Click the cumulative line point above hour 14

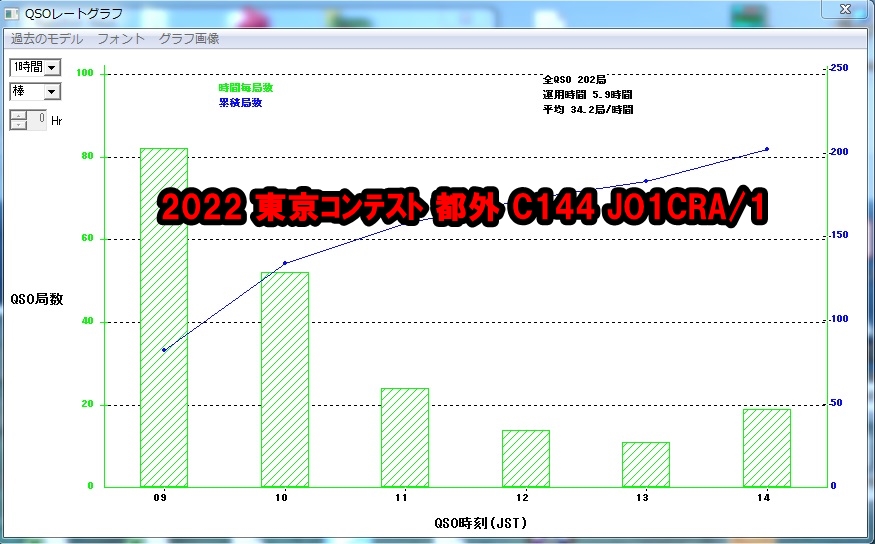pyautogui.click(x=766, y=149)
